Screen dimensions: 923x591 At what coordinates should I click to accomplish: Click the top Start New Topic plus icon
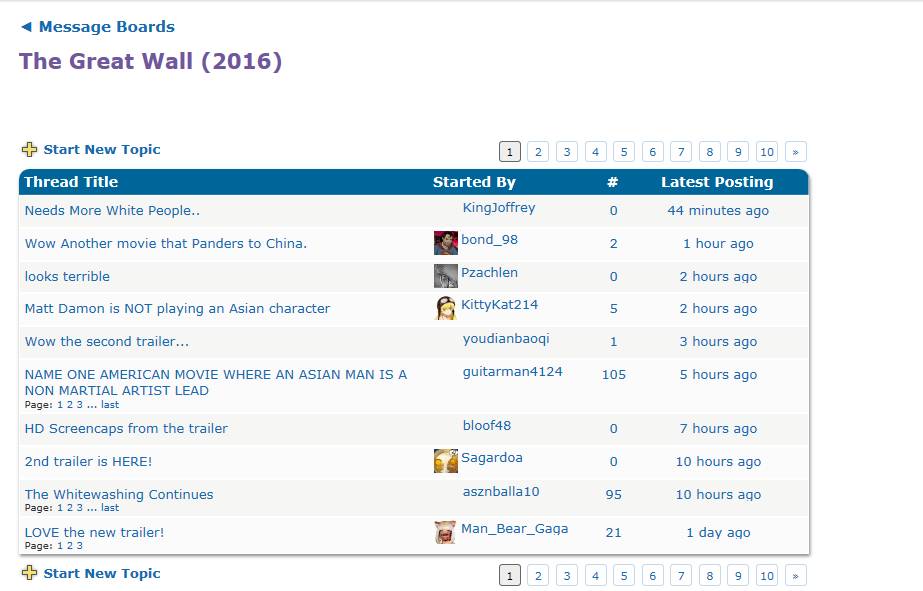click(29, 150)
